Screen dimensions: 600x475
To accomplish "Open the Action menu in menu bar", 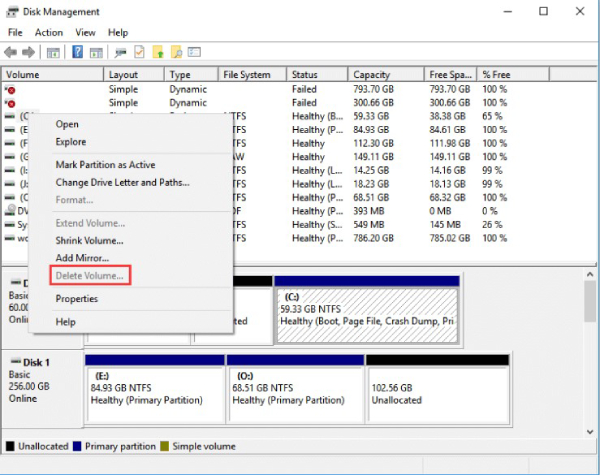I will (x=48, y=33).
